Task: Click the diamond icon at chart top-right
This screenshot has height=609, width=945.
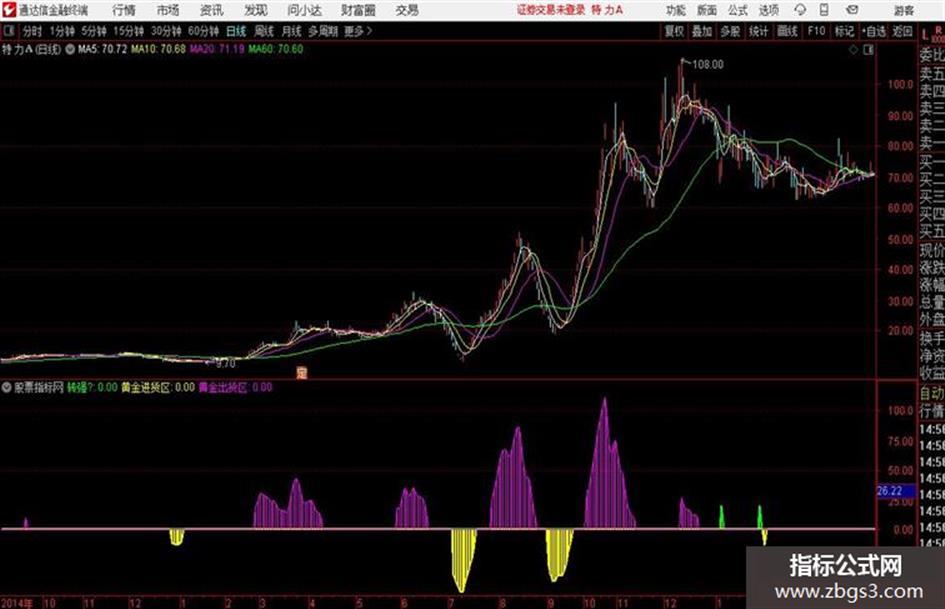Action: [853, 50]
